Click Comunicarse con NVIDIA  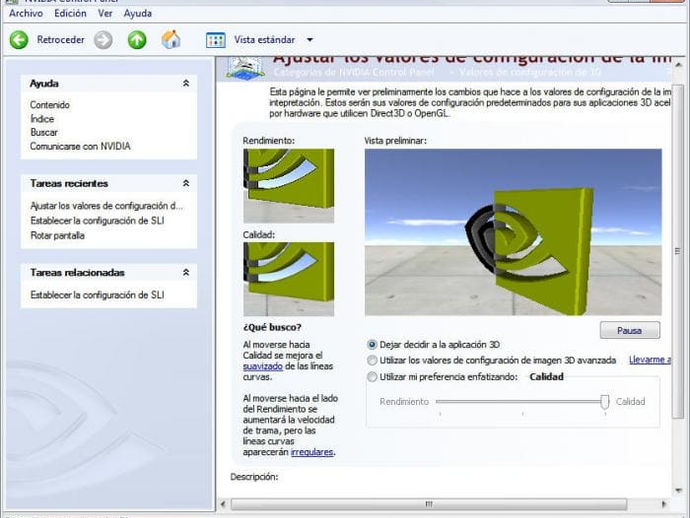pos(80,146)
